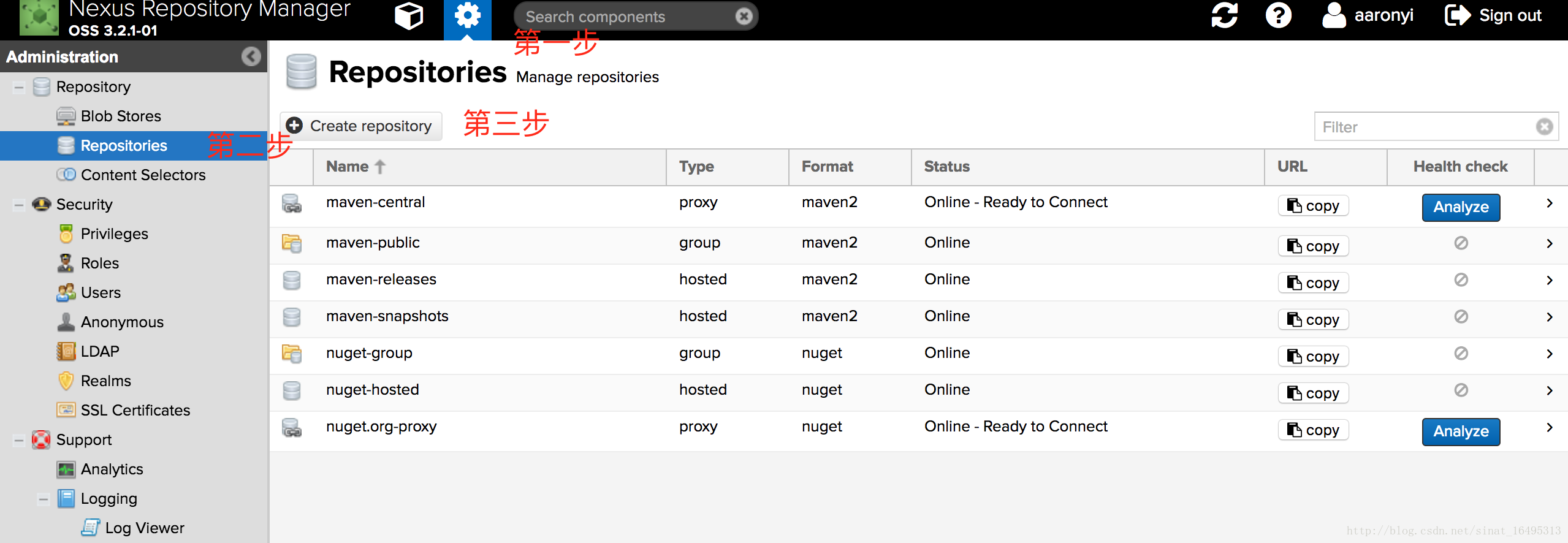Sort by the Health check column header
1568x543 pixels.
click(x=1460, y=167)
